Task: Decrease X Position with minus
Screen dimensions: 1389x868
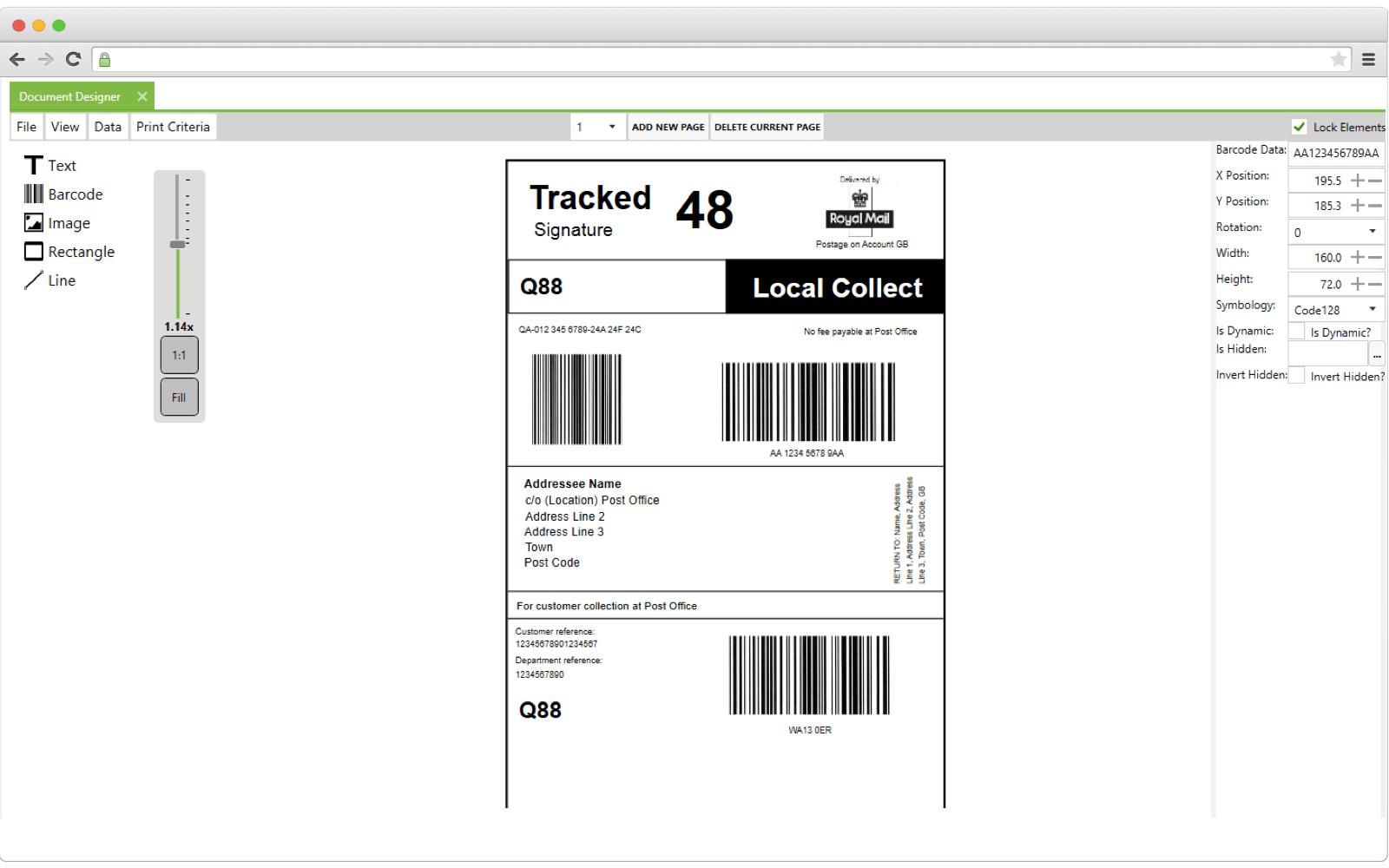Action: point(1375,181)
